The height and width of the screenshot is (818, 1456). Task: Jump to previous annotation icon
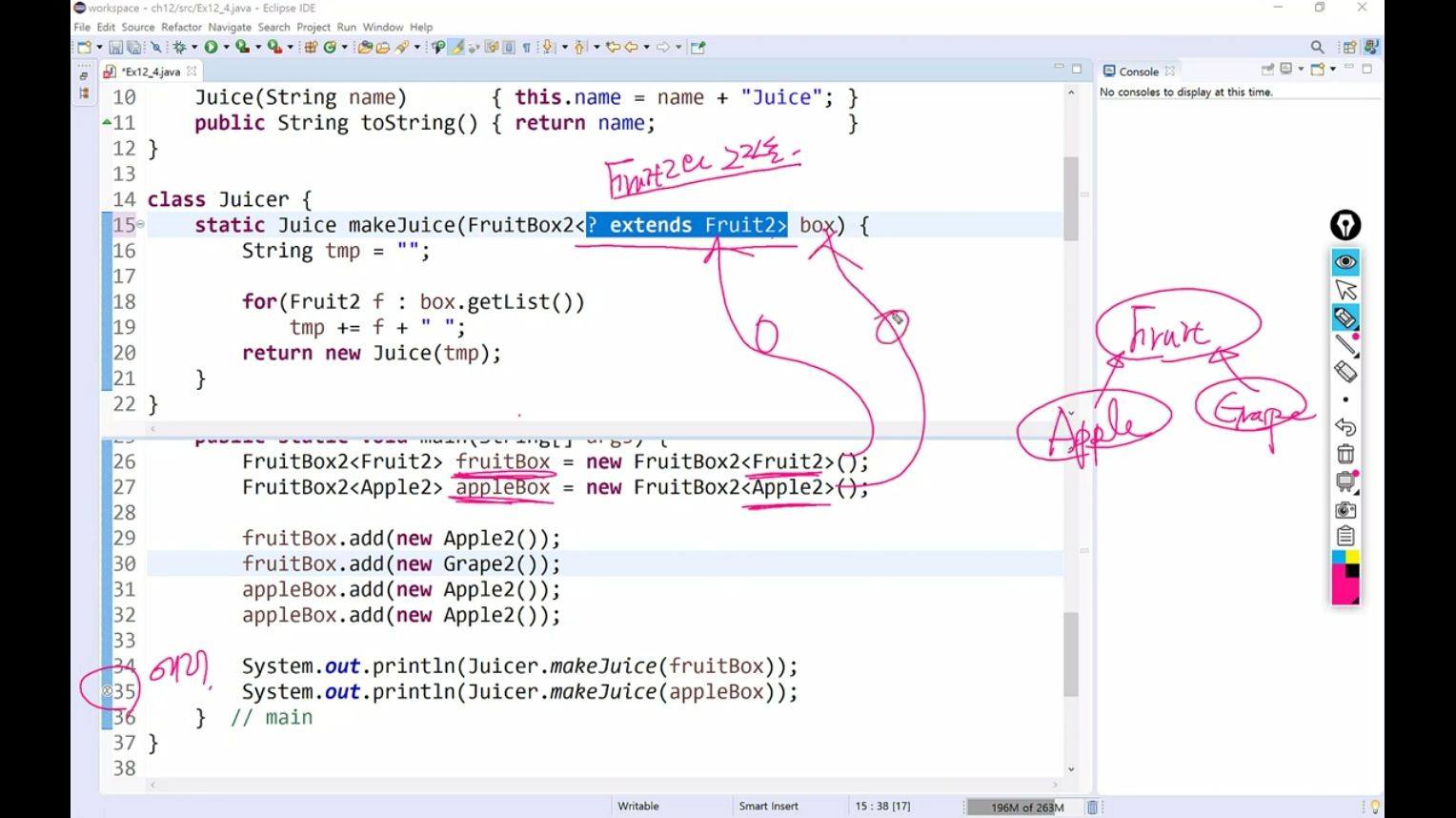point(579,47)
